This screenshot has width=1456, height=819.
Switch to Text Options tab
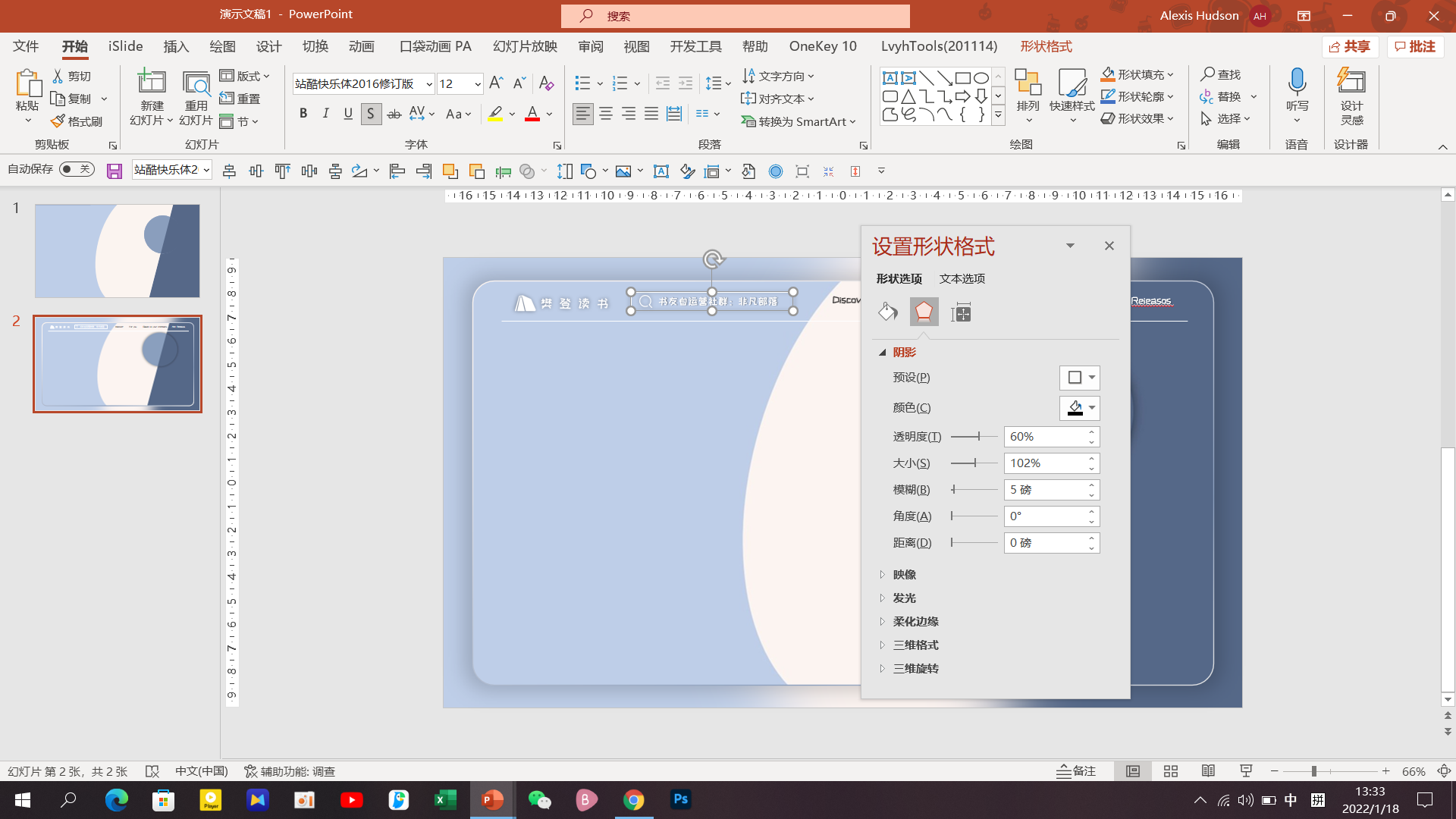point(962,279)
